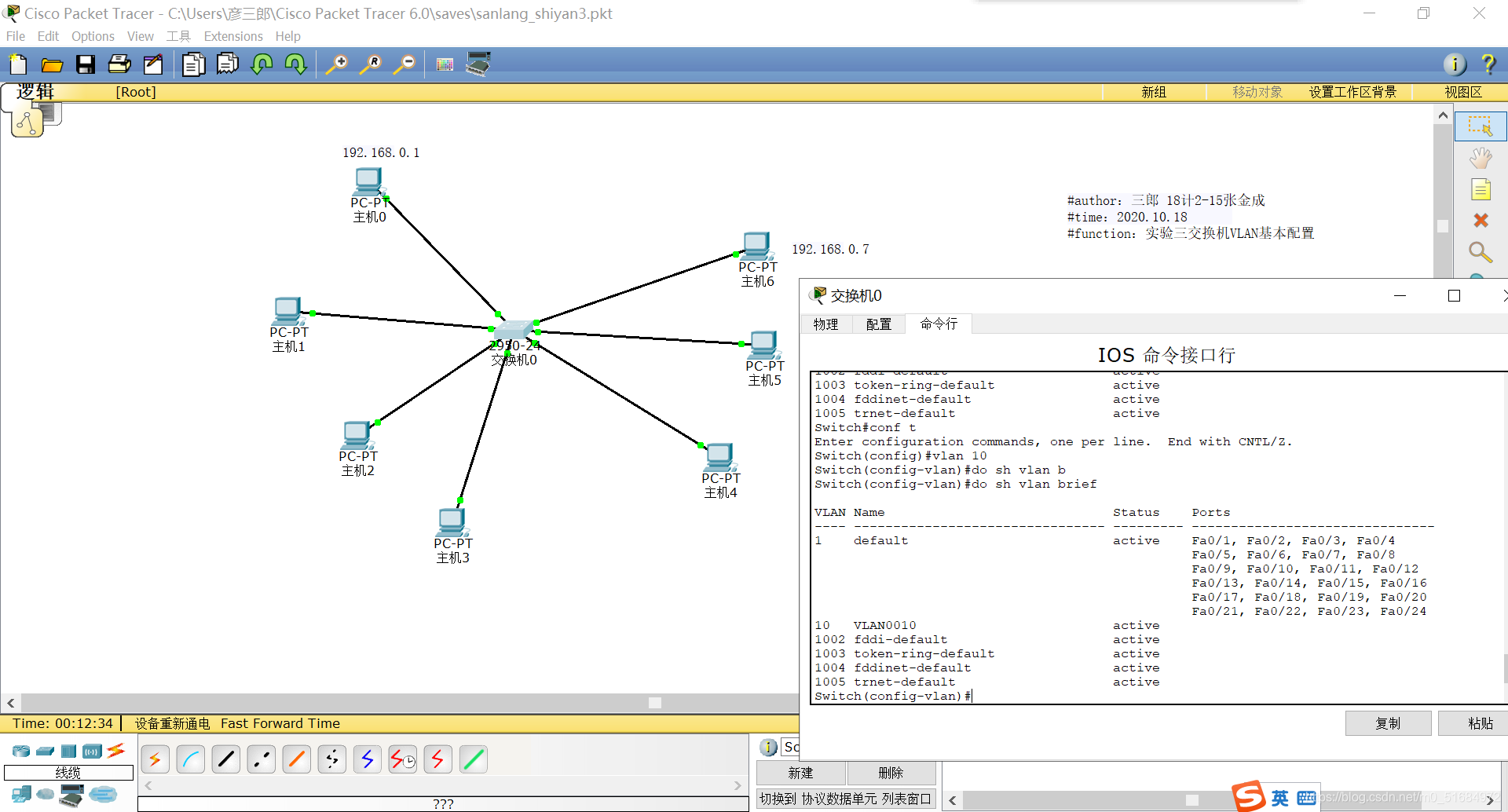Select the Place Note tool
The height and width of the screenshot is (812, 1508).
[x=1481, y=190]
